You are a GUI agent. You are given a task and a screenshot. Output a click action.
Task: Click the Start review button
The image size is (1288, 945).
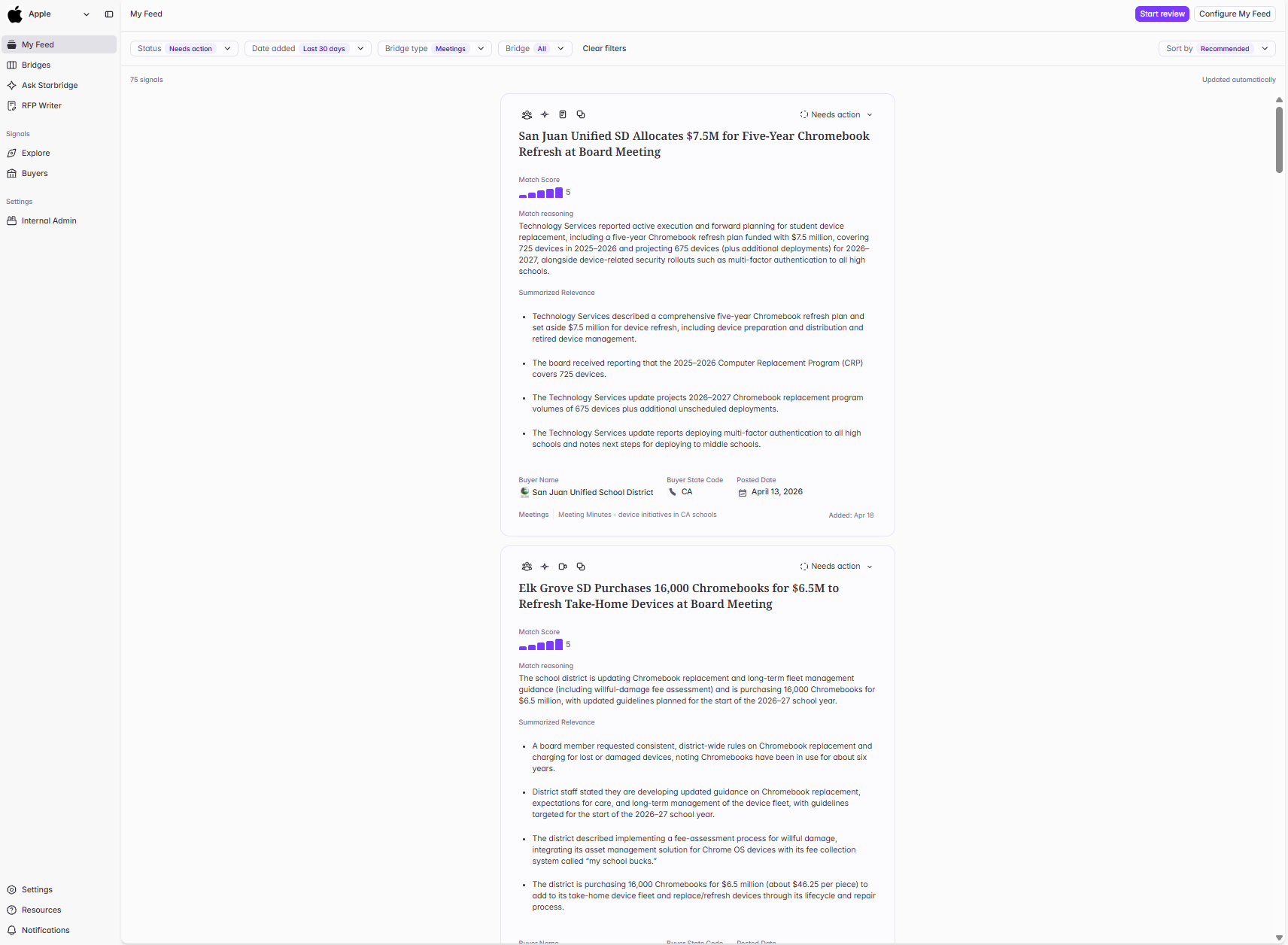click(x=1162, y=14)
